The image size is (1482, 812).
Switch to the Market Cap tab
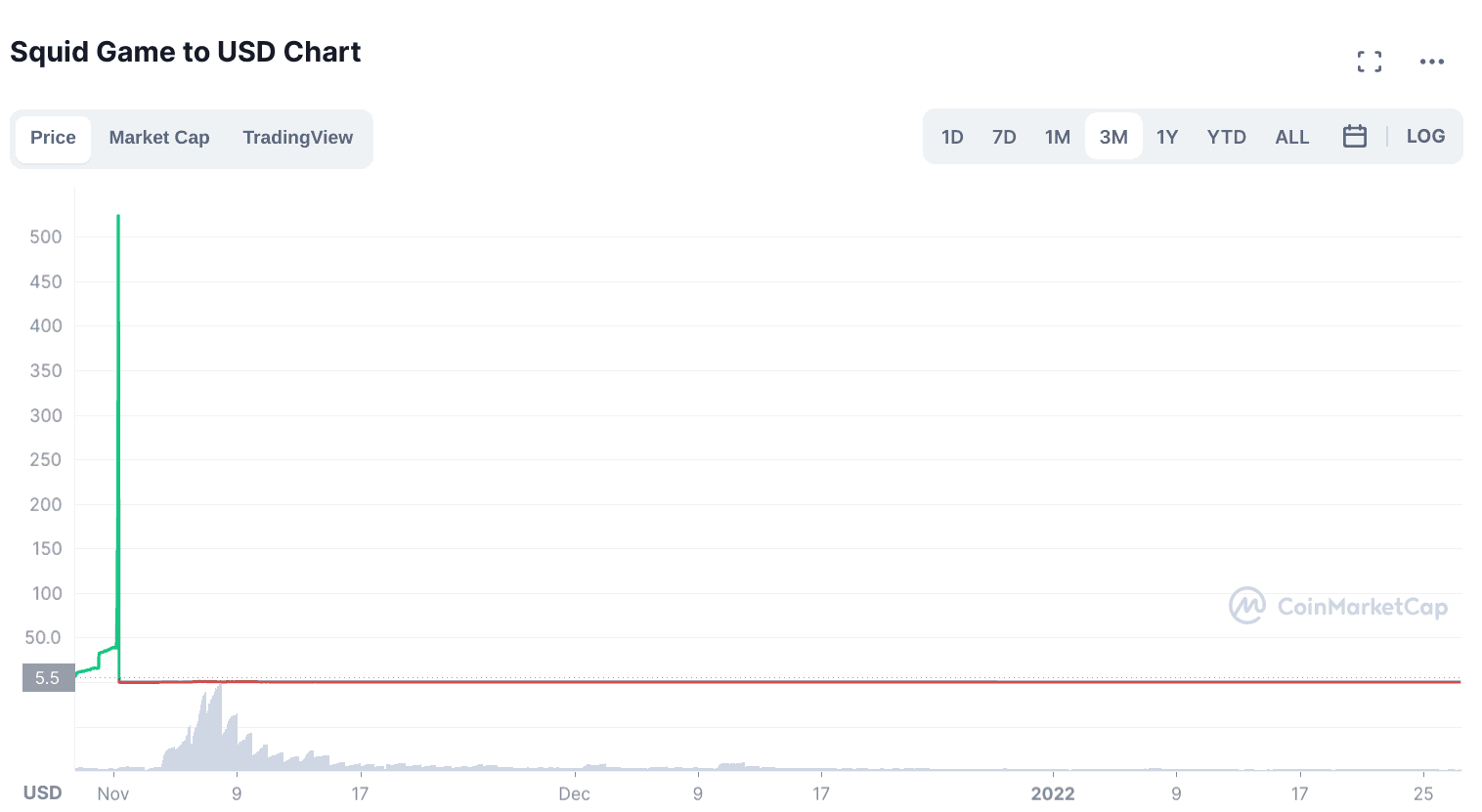159,138
